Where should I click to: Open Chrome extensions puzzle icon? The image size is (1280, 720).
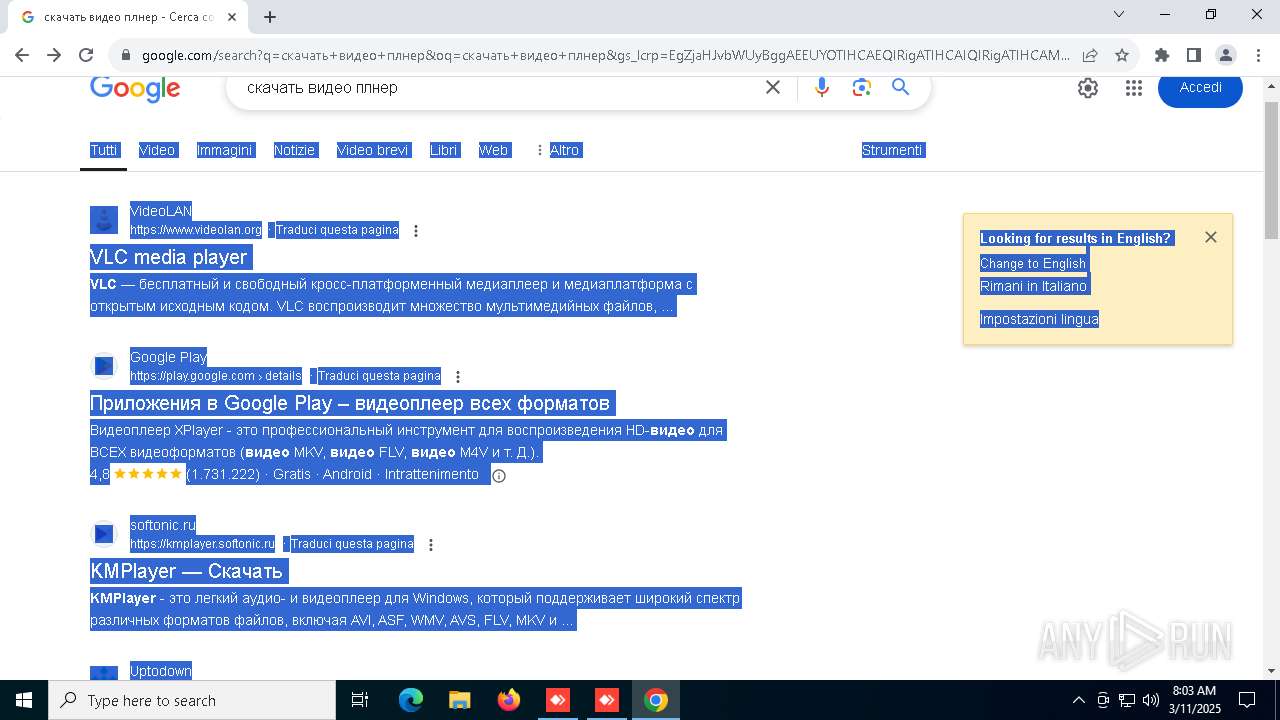click(1162, 55)
